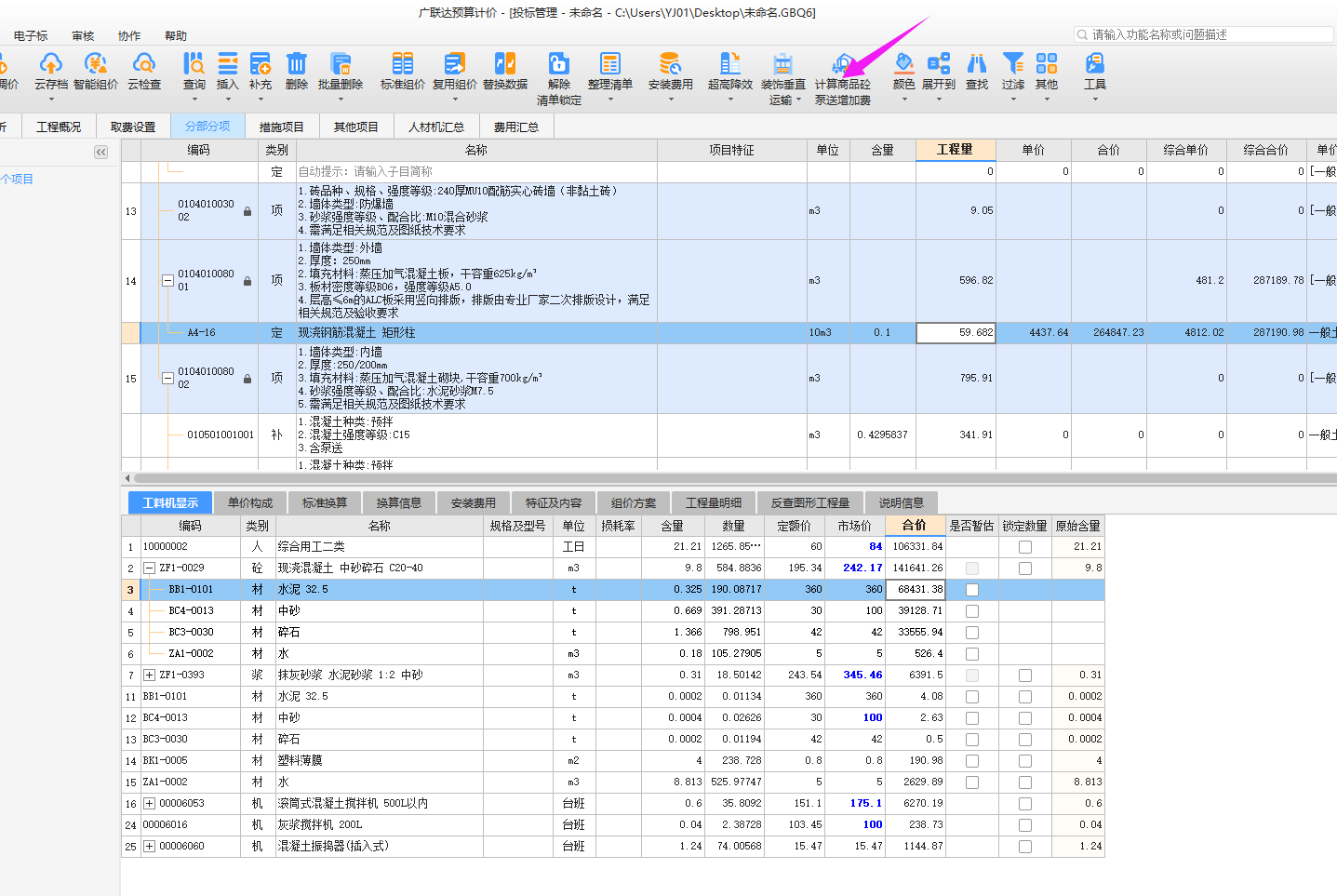The height and width of the screenshot is (896, 1337).
Task: Switch to 人材机汇总 tab
Action: 436,127
